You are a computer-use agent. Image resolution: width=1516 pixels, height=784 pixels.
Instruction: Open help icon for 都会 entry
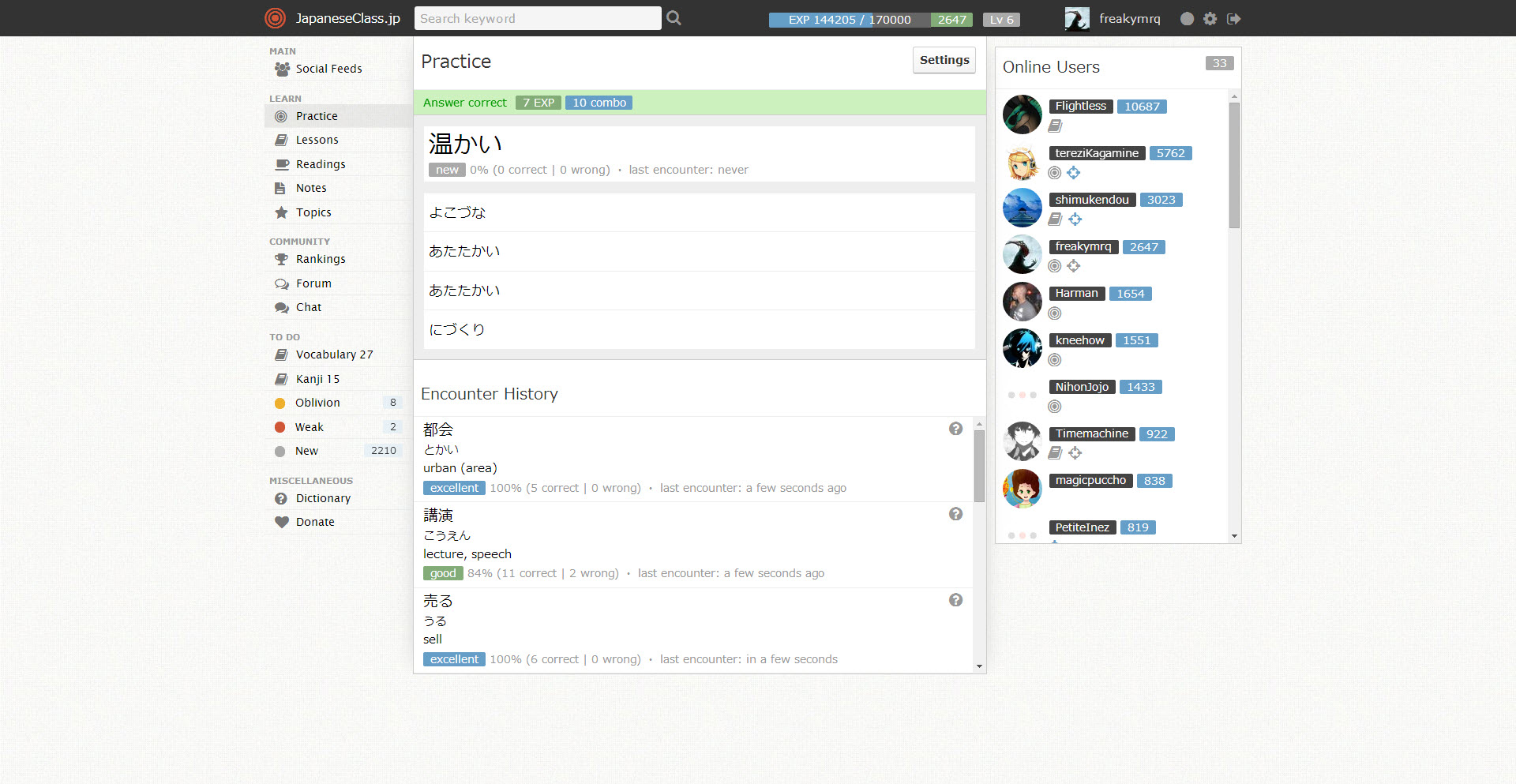[x=955, y=429]
